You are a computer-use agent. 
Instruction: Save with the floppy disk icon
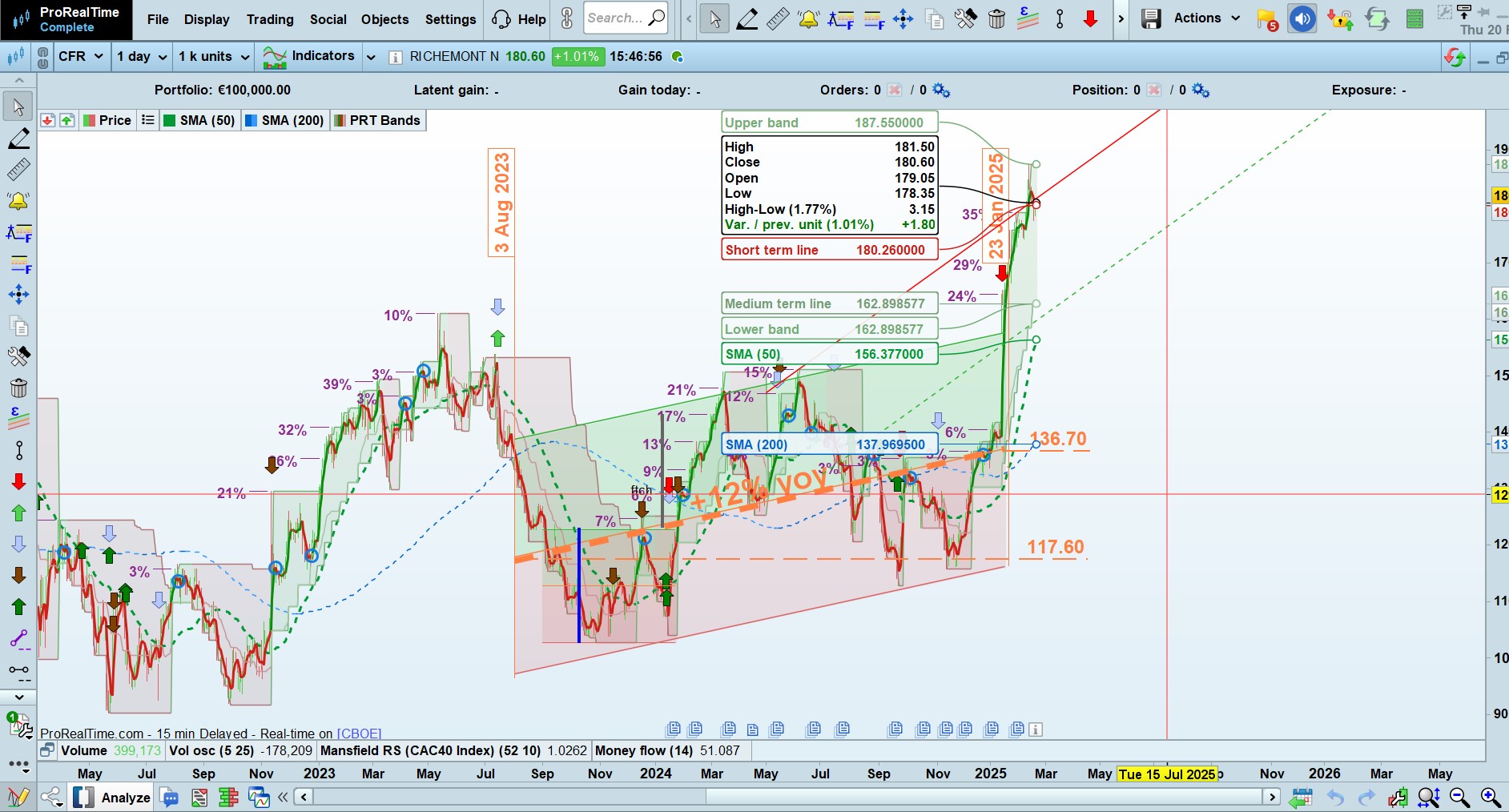pos(1151,18)
